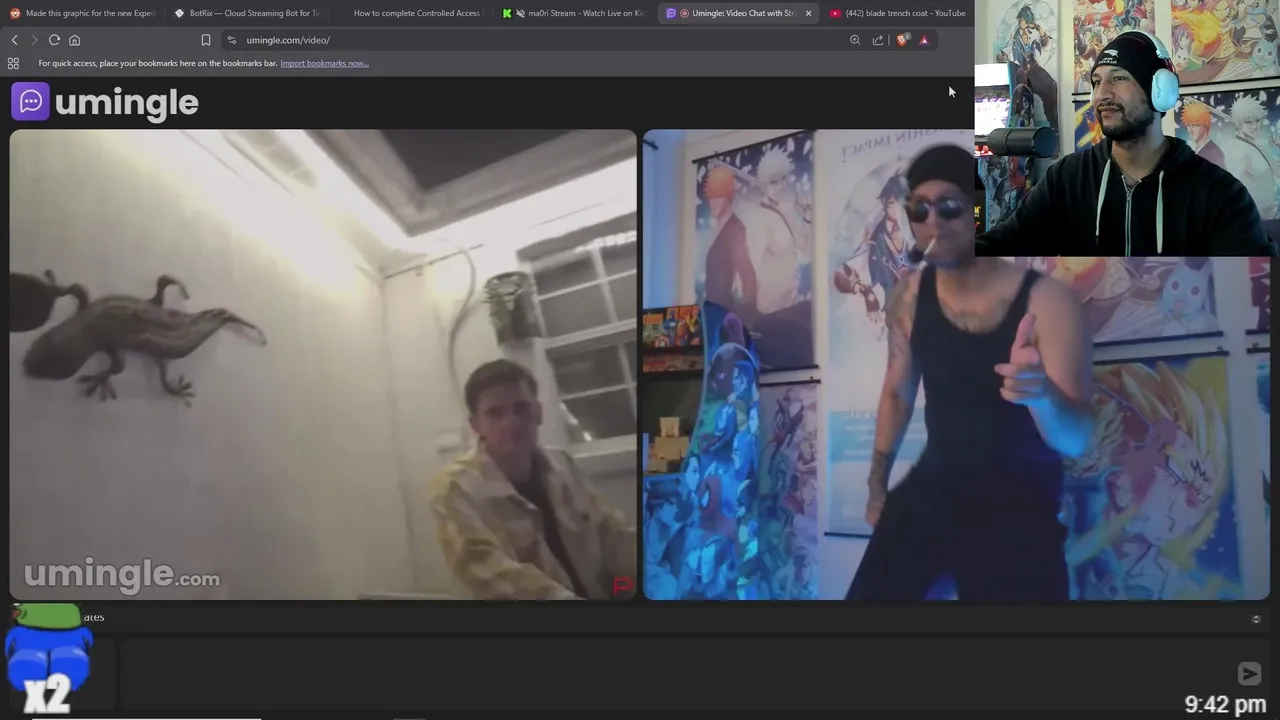Click your own webcam video feed
Viewport: 1280px width, 720px height.
pyautogui.click(x=956, y=365)
